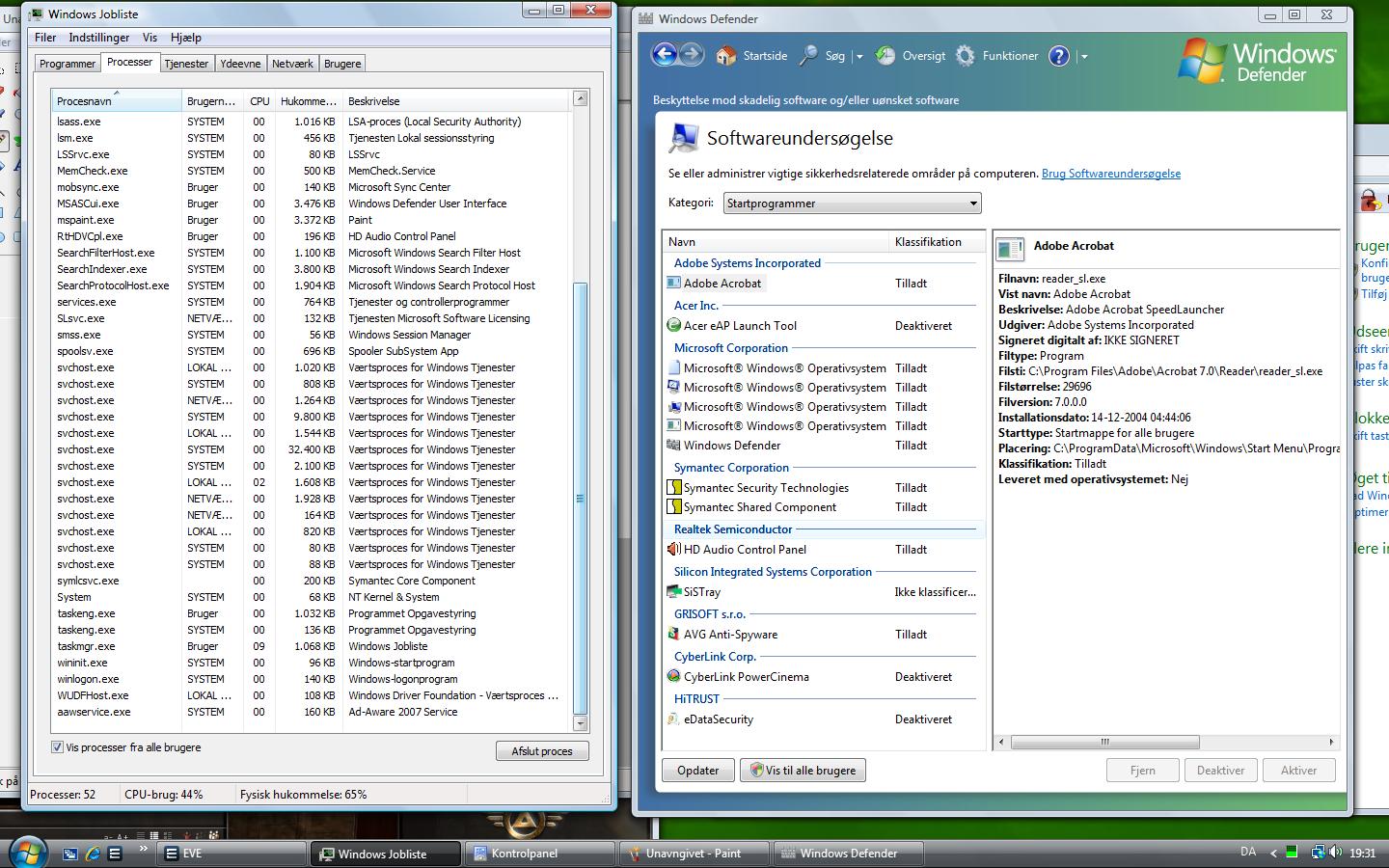Select AVG Anti-Spyware entry icon
Image resolution: width=1389 pixels, height=868 pixels.
click(x=673, y=635)
